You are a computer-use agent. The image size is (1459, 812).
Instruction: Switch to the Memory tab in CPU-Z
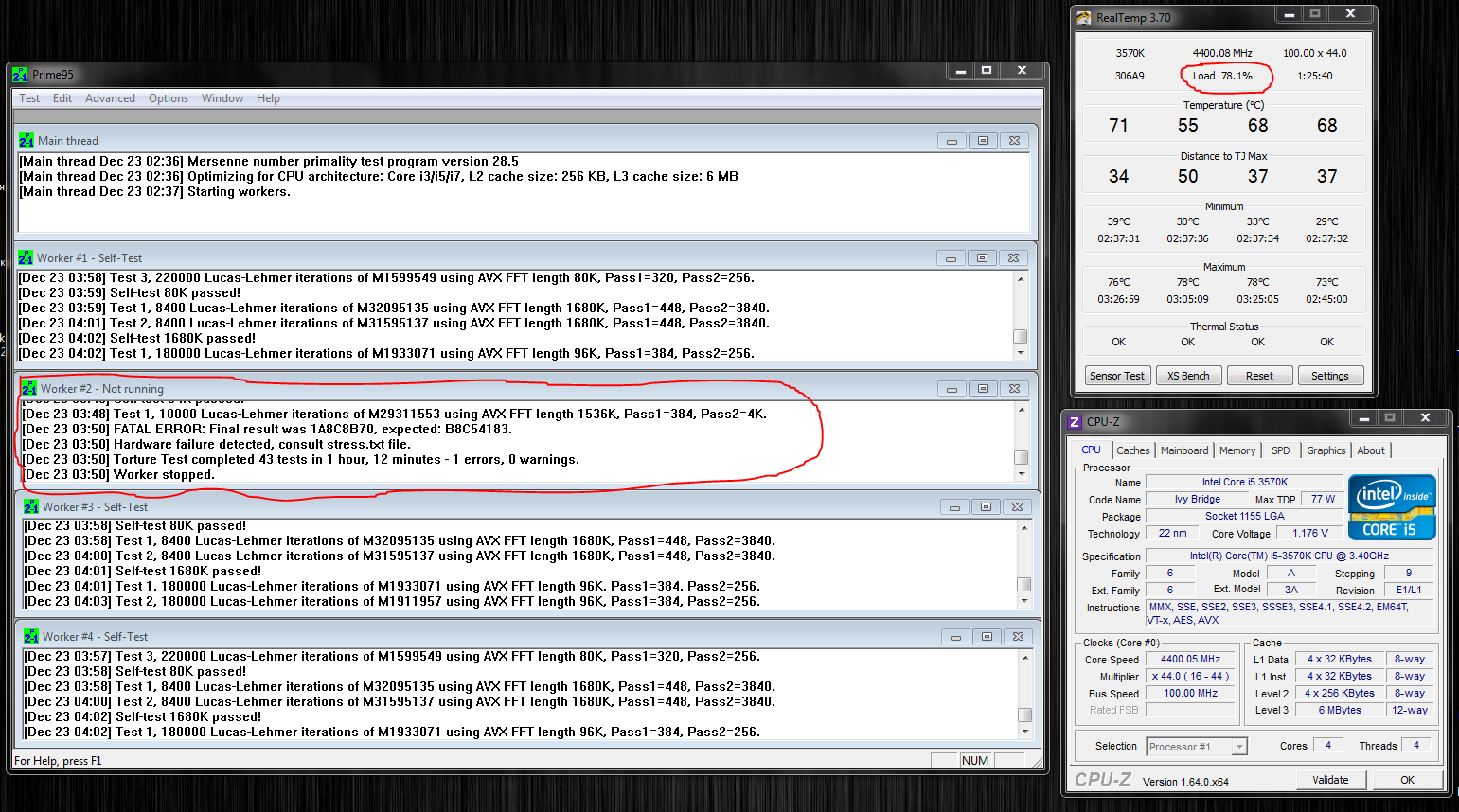[1237, 450]
